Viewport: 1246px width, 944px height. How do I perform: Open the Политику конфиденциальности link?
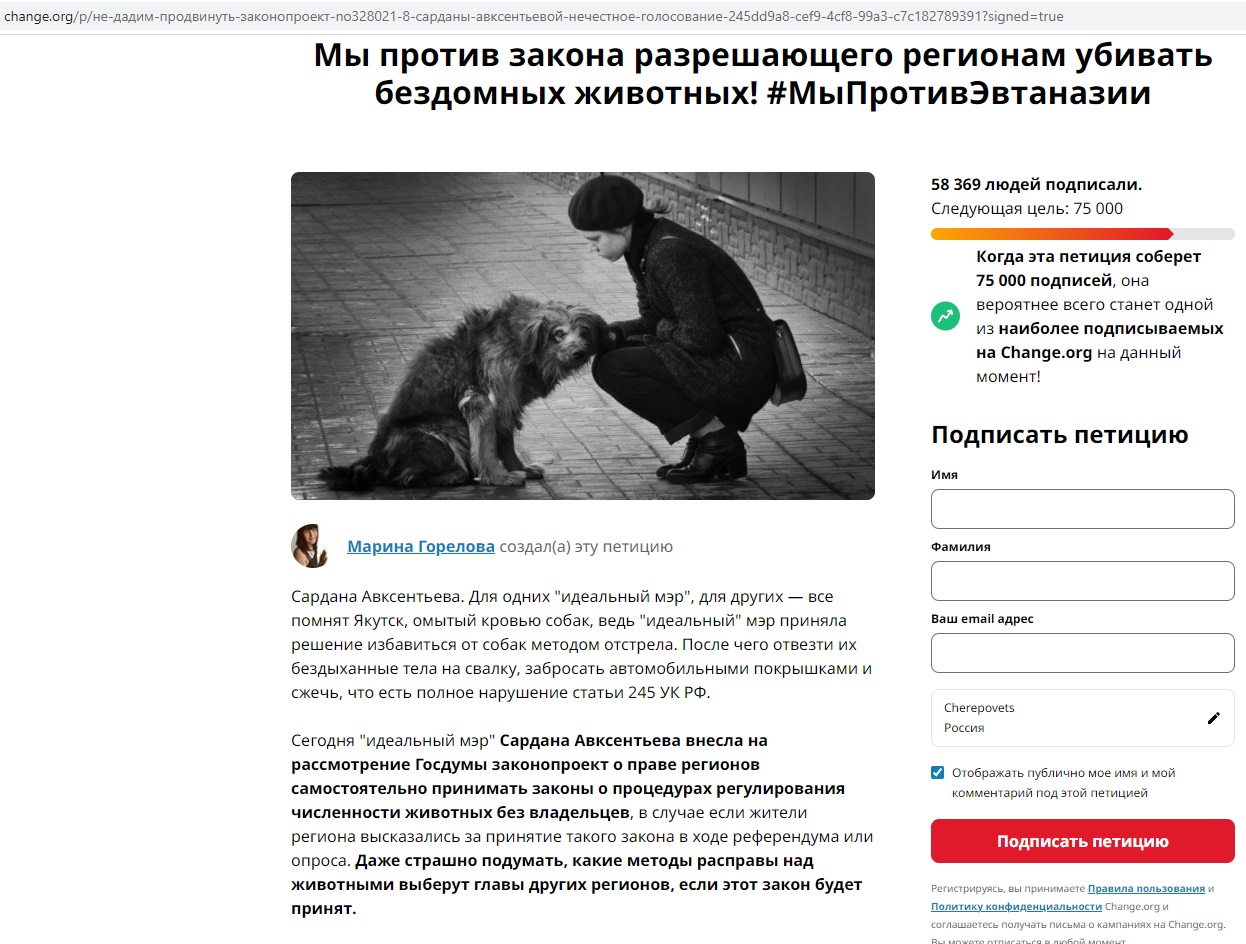pyautogui.click(x=1016, y=906)
